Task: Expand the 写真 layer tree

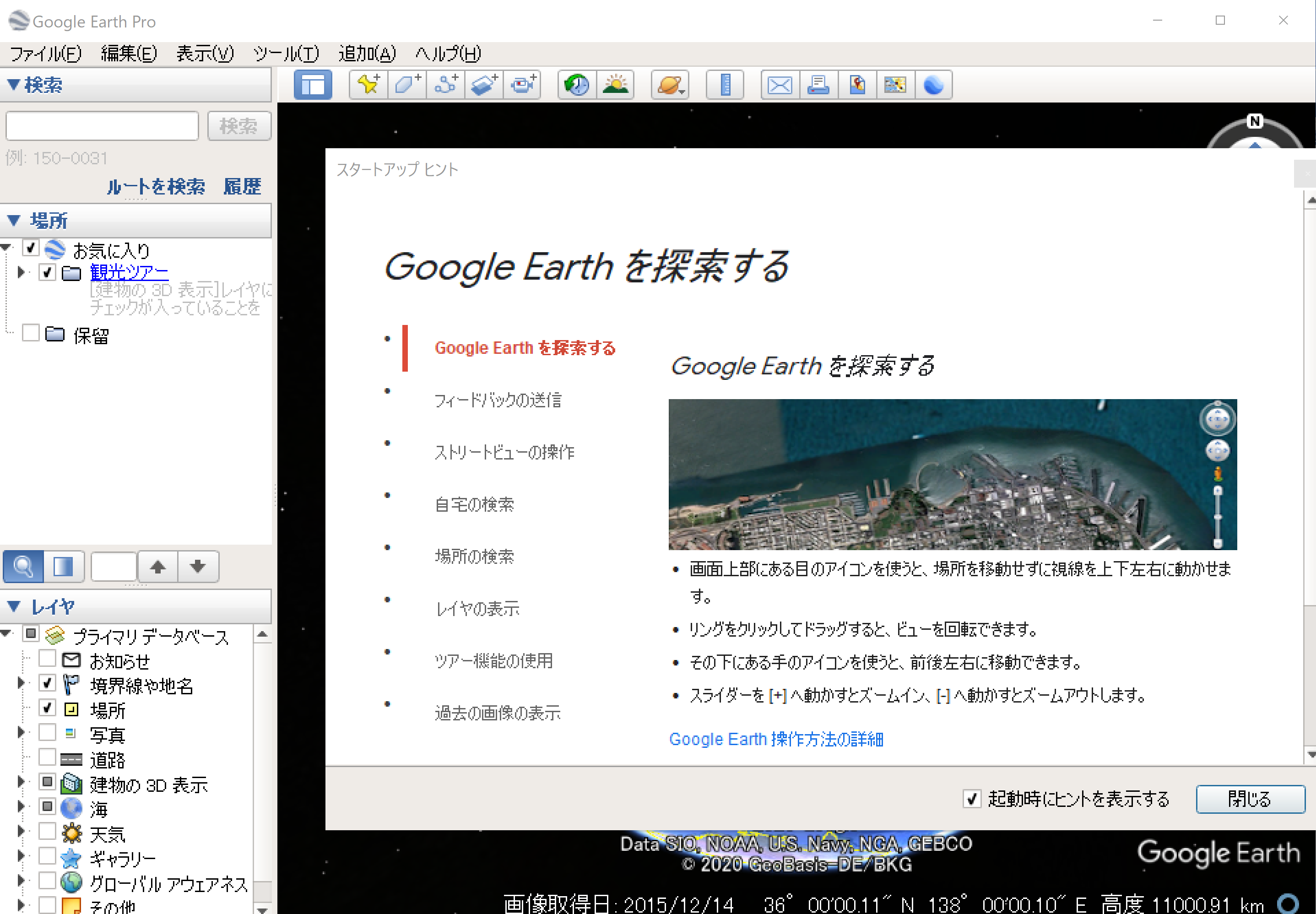Action: pos(21,732)
